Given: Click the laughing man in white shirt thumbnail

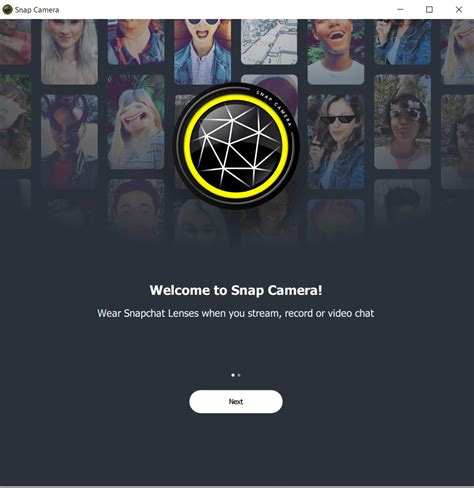Looking at the screenshot, I should (x=336, y=52).
